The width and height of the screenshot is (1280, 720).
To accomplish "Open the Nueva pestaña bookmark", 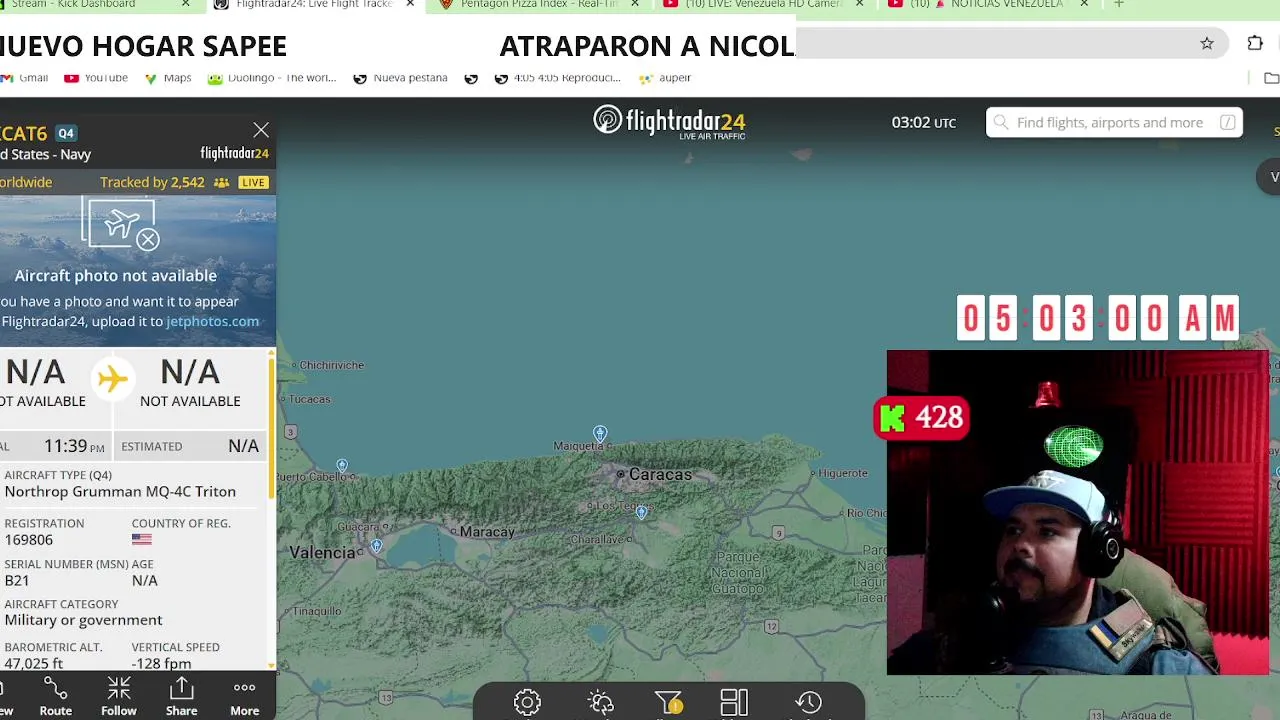I will coord(401,78).
